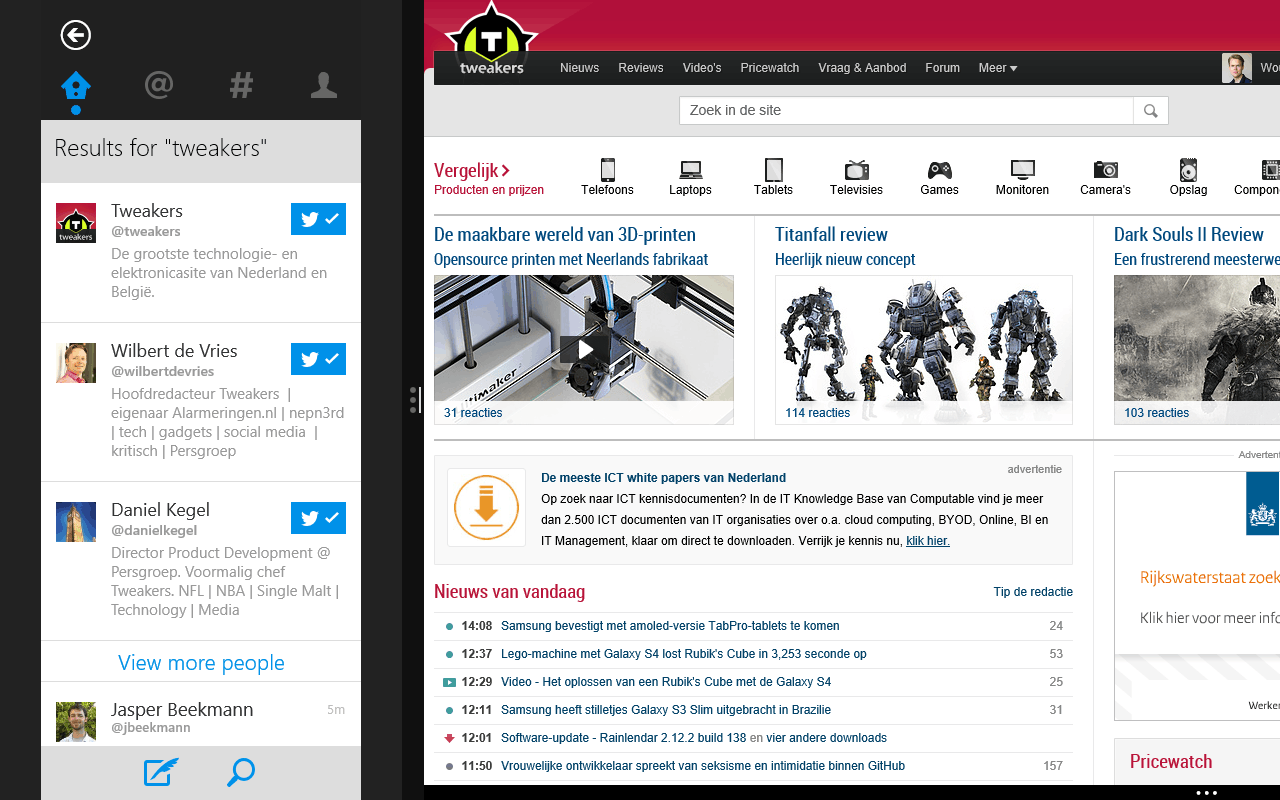Screen dimensions: 1280x800
Task: Open the Reviews menu item
Action: pyautogui.click(x=641, y=68)
